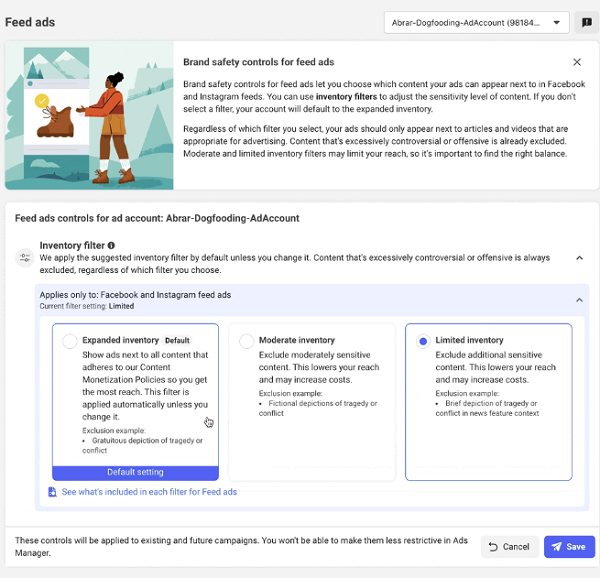Click 'Brief depiction of tragedy' exclusion example
The width and height of the screenshot is (600, 578).
[x=487, y=408]
